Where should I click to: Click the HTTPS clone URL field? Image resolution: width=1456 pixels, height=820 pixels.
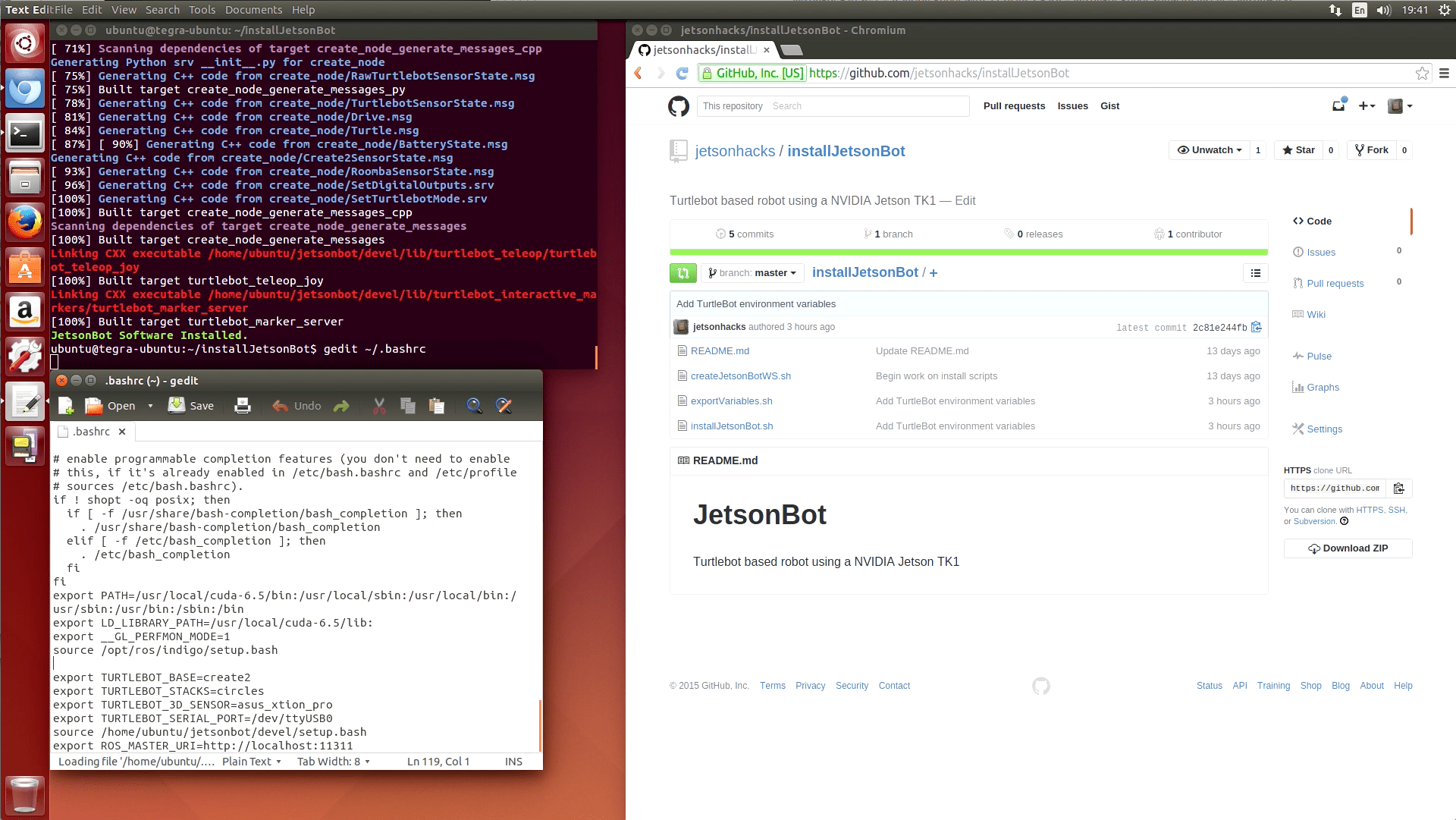(x=1335, y=489)
